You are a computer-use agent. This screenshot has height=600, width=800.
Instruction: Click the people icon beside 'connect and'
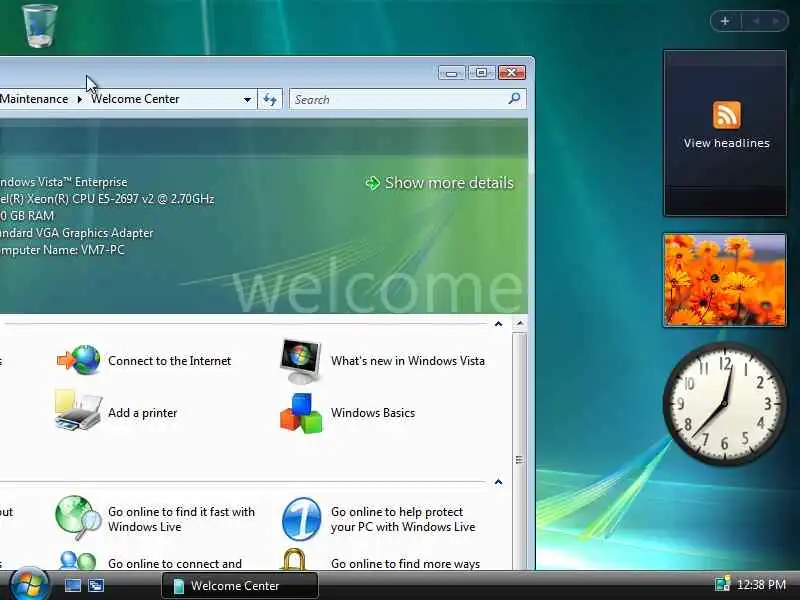pos(78,560)
